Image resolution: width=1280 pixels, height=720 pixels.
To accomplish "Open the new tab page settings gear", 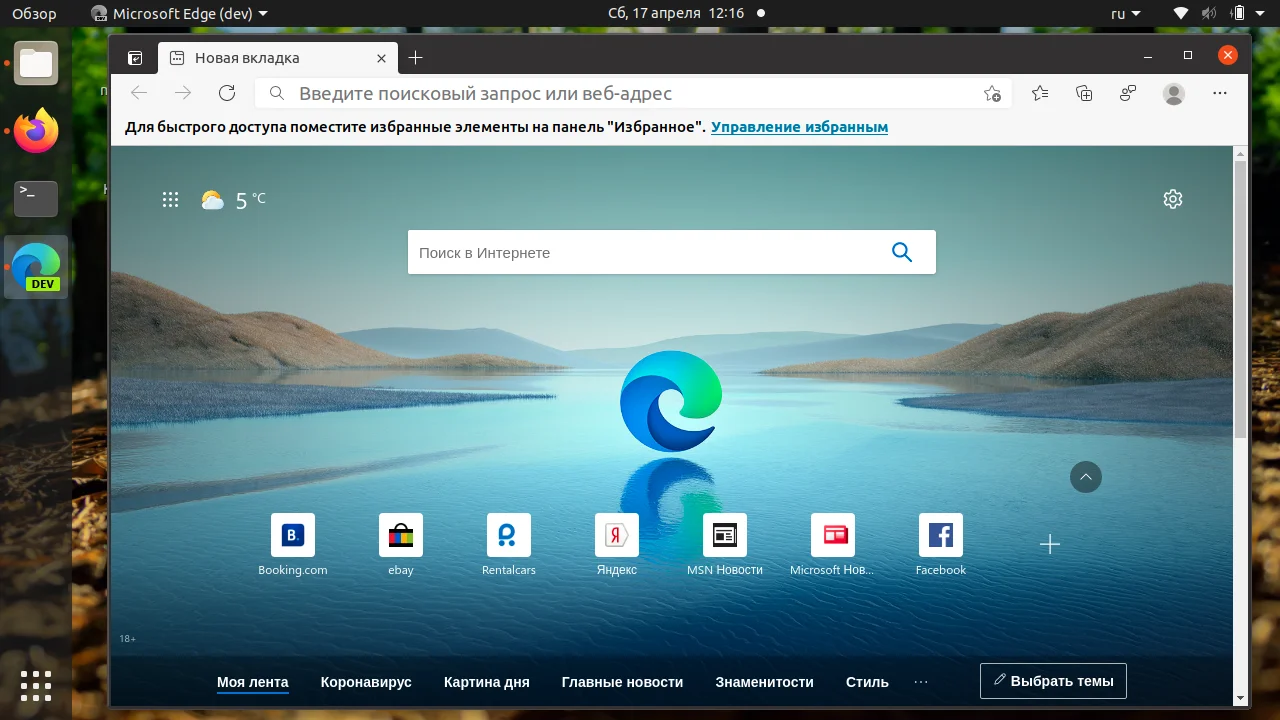I will click(x=1172, y=199).
